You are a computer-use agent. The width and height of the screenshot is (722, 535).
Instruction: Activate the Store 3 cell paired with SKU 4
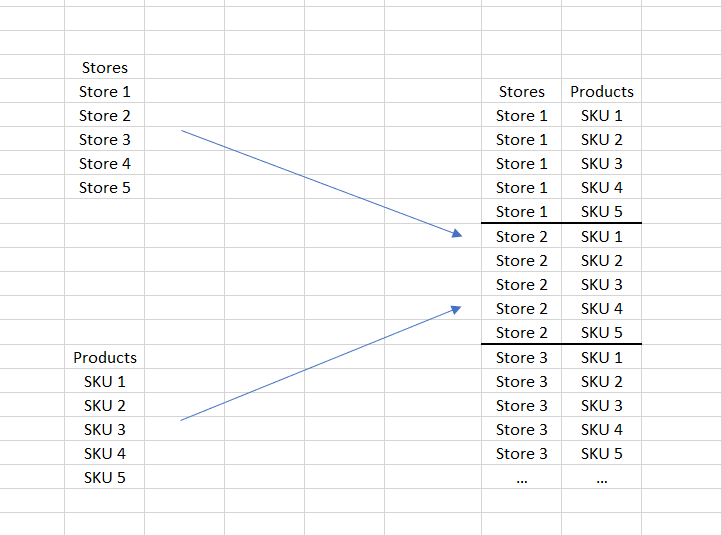(x=522, y=430)
